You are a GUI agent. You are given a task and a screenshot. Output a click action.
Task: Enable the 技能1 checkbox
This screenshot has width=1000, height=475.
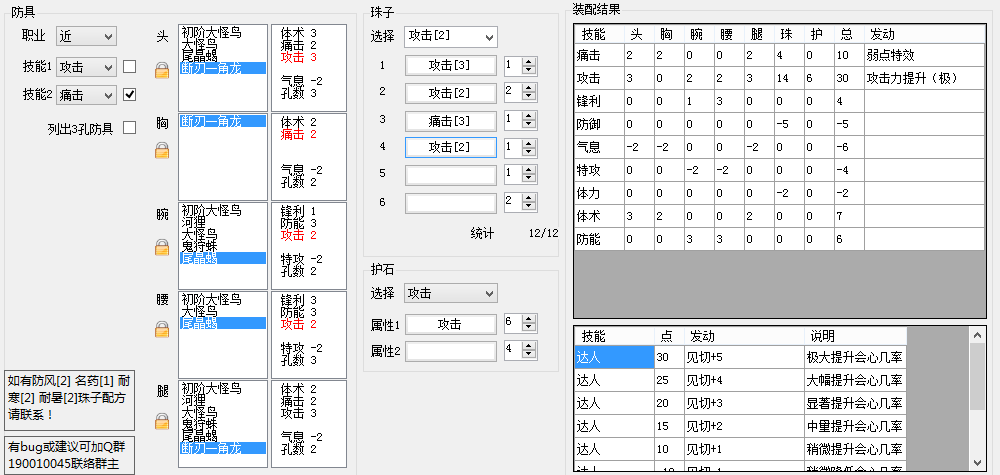pyautogui.click(x=129, y=67)
